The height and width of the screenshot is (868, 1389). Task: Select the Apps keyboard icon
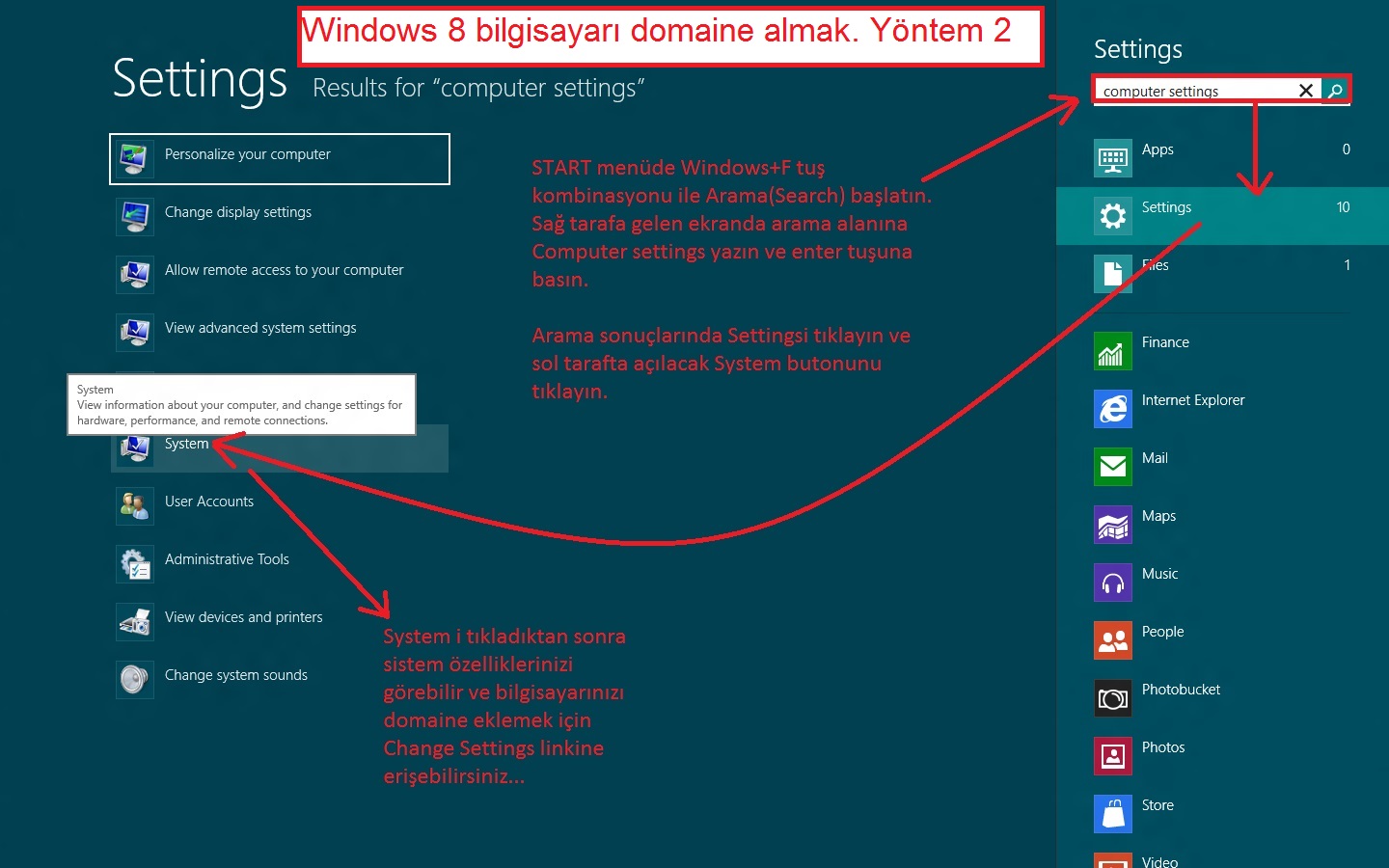[1113, 158]
